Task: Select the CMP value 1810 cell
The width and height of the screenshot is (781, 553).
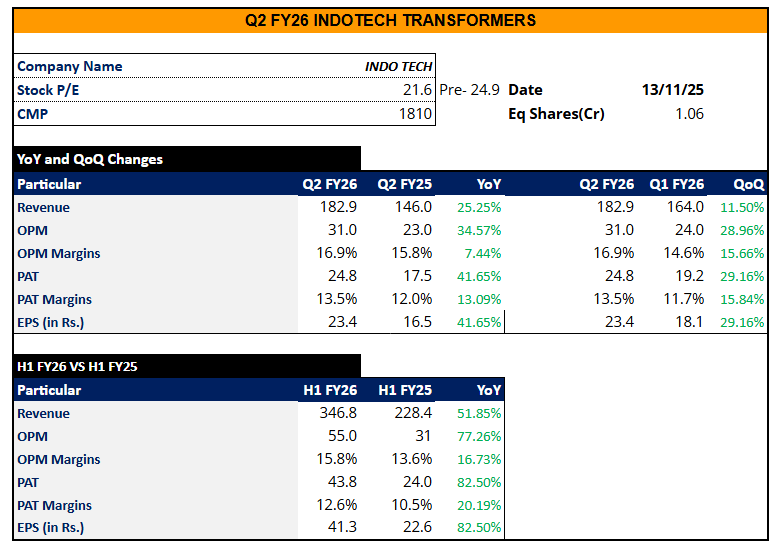Action: click(414, 114)
